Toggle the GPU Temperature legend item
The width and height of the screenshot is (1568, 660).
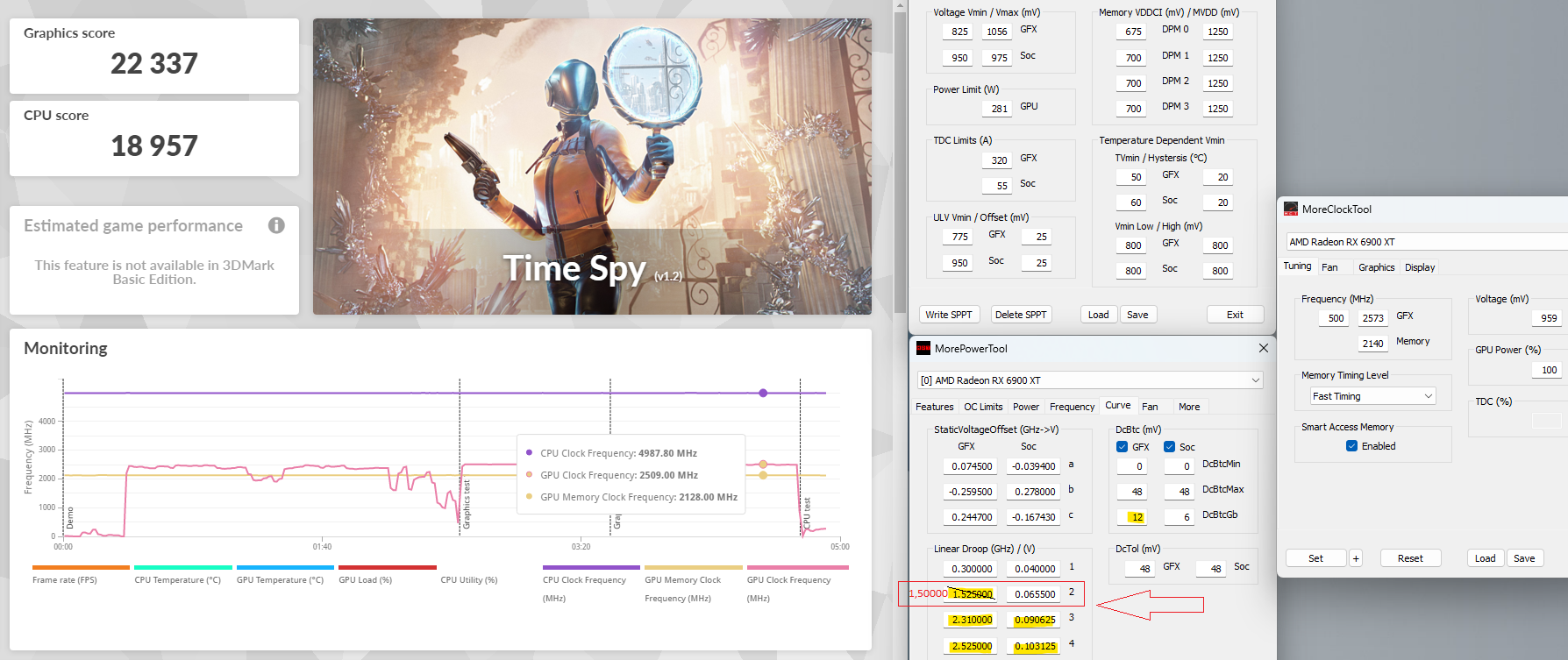coord(285,574)
